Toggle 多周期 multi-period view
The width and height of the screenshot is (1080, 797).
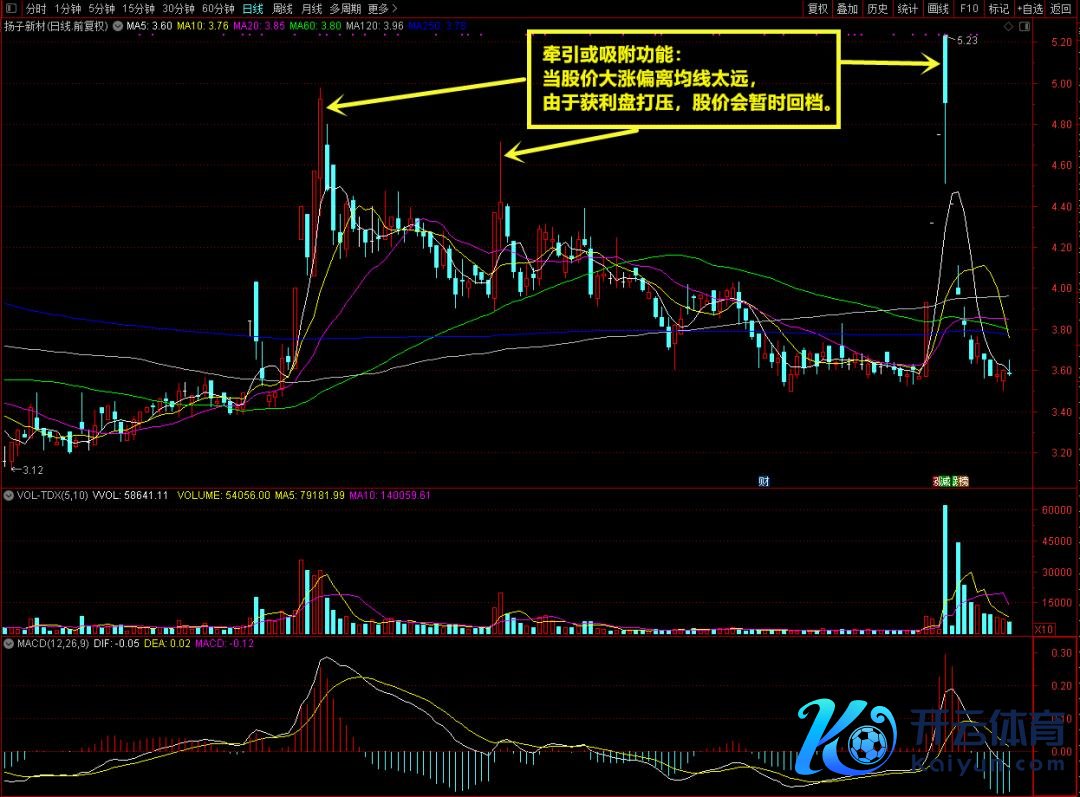(346, 8)
